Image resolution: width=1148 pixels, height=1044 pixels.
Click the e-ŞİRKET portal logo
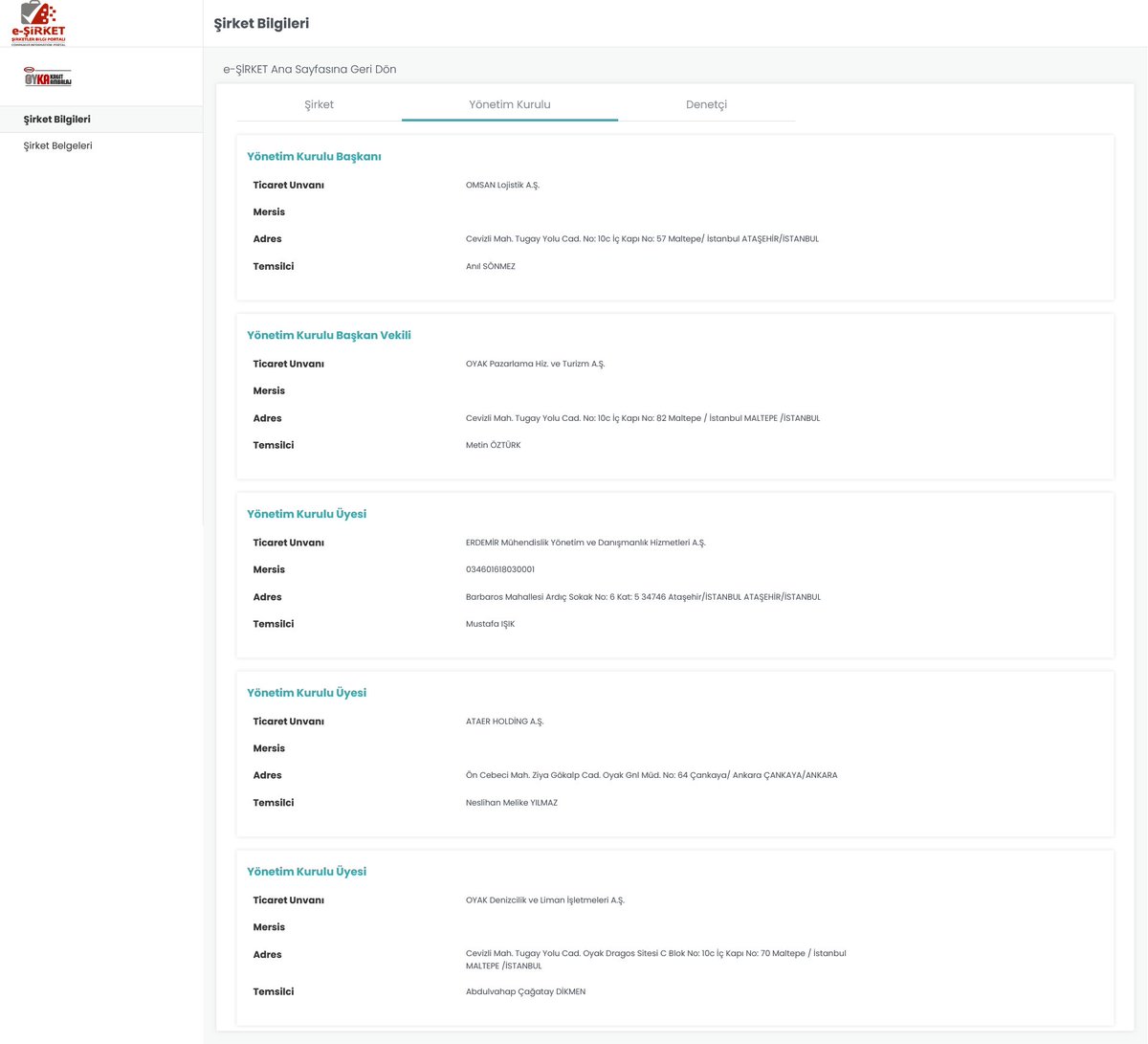pyautogui.click(x=39, y=23)
